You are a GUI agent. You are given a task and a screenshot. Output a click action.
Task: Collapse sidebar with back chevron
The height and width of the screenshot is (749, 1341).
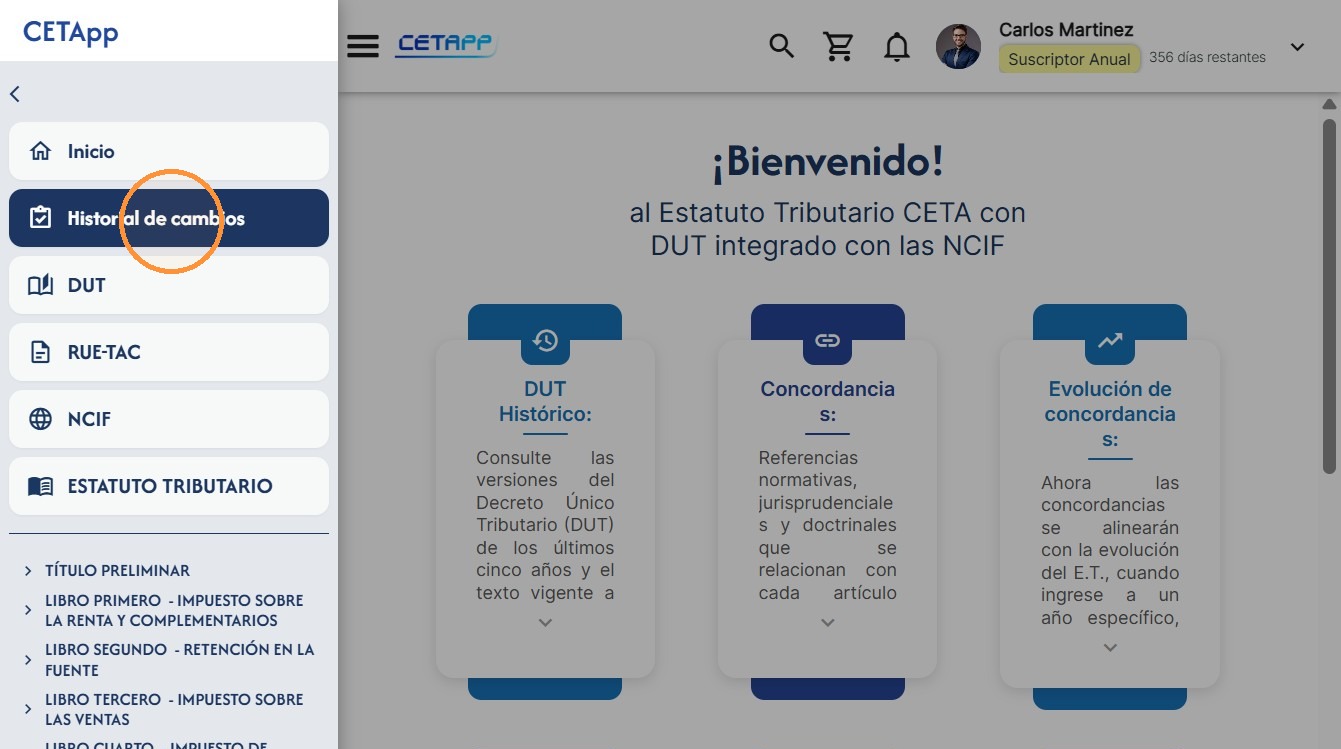coord(15,94)
